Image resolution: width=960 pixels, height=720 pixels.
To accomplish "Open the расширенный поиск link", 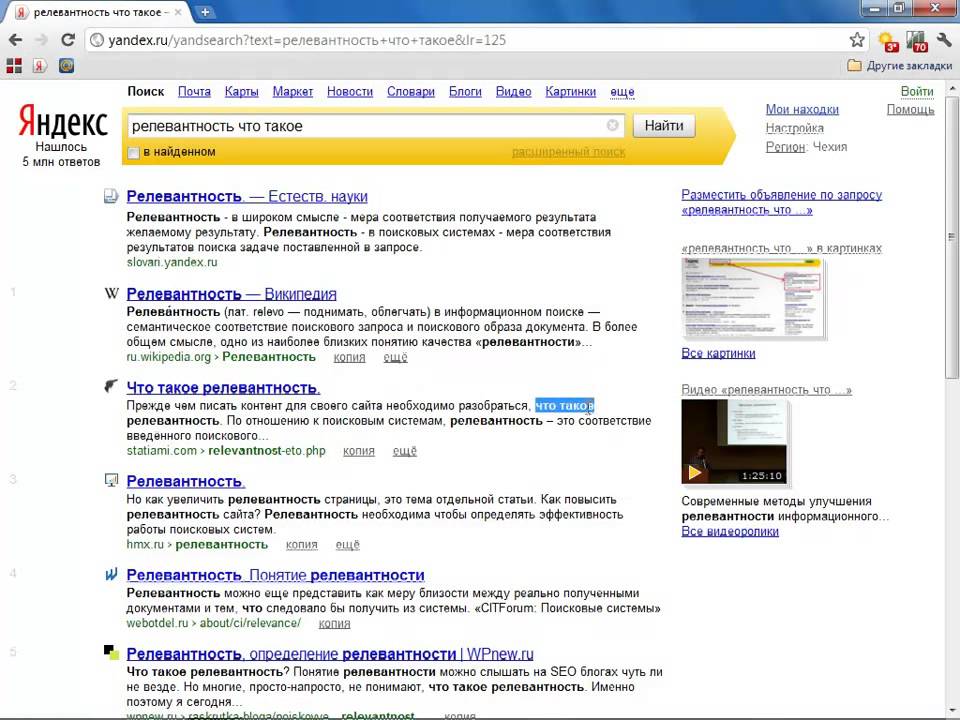I will 568,152.
